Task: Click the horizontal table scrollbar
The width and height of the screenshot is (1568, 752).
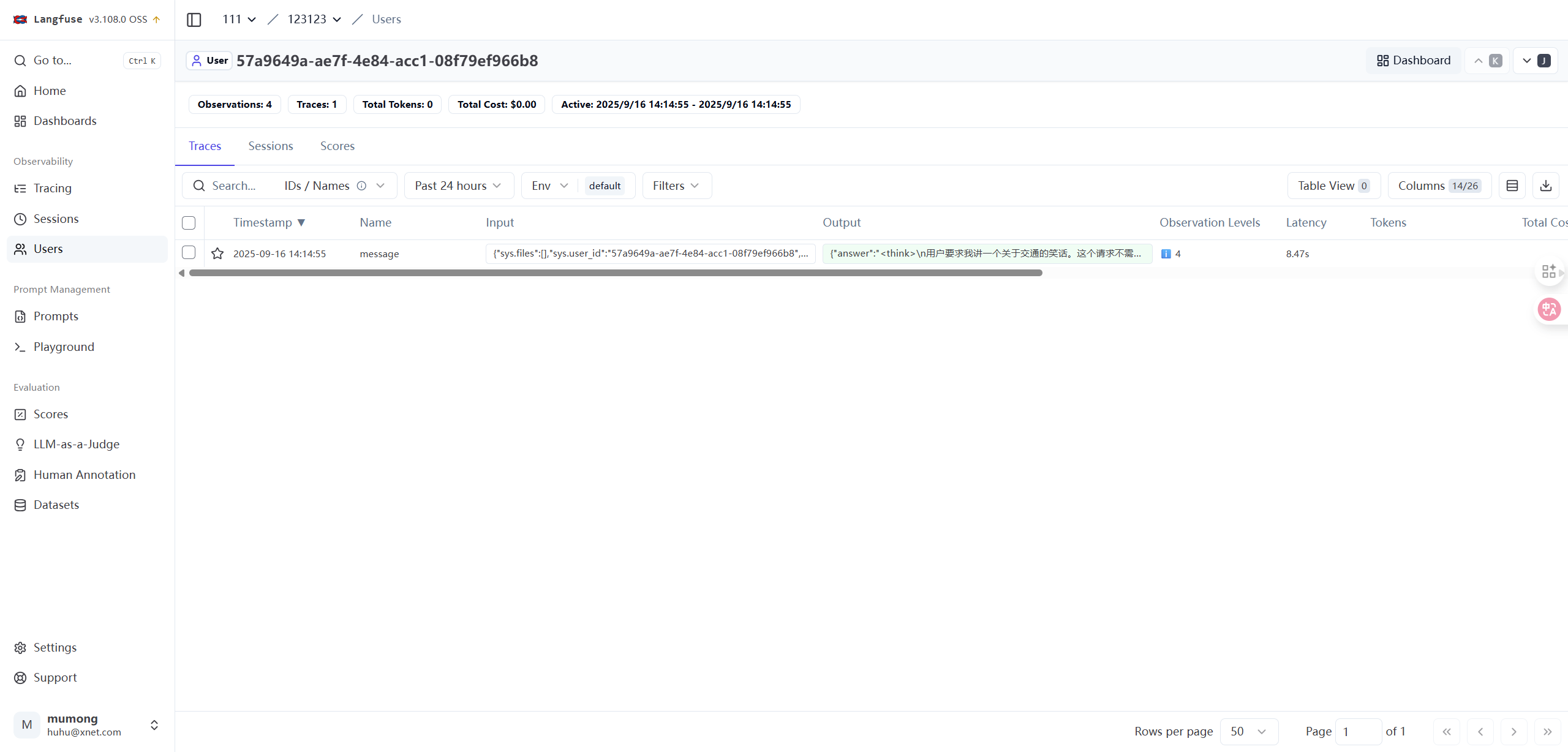Action: click(x=616, y=273)
